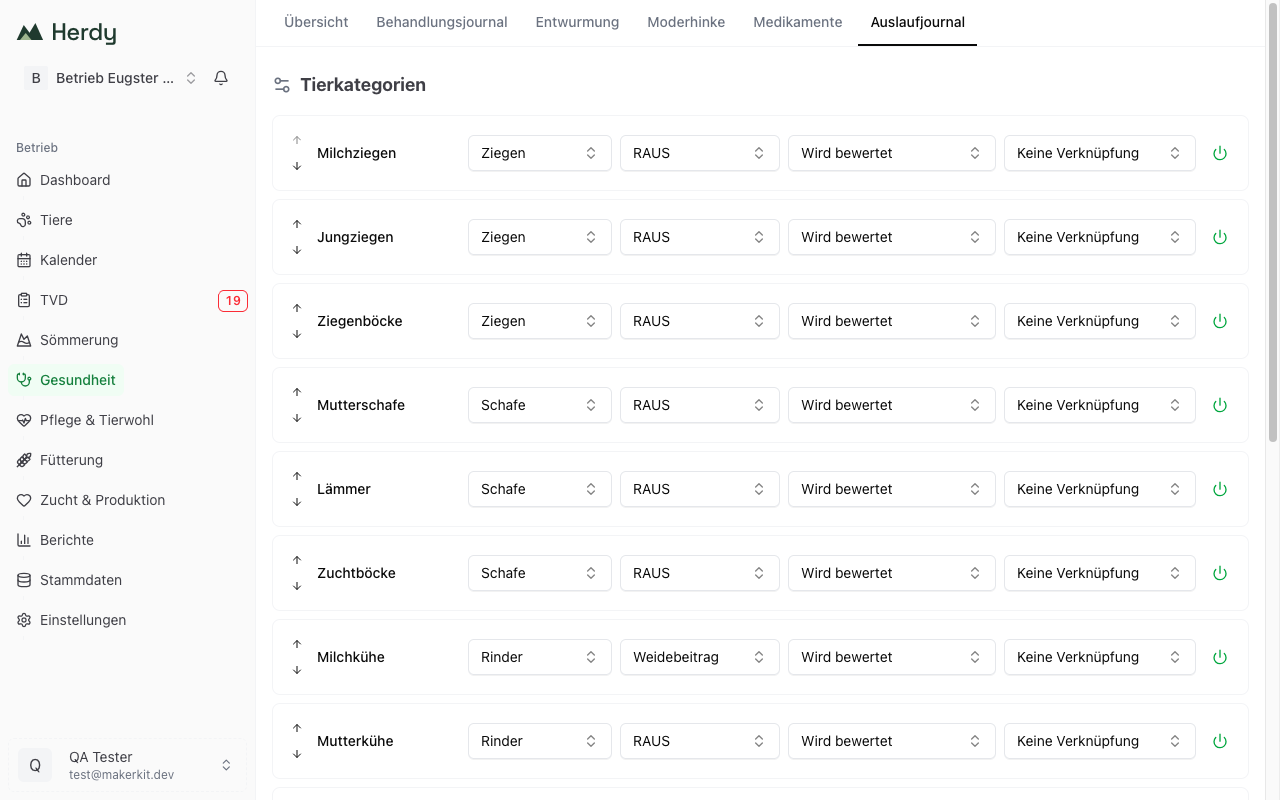Toggle power switch for Mutterkühe
Screen dimensions: 1280x800
tap(1219, 741)
